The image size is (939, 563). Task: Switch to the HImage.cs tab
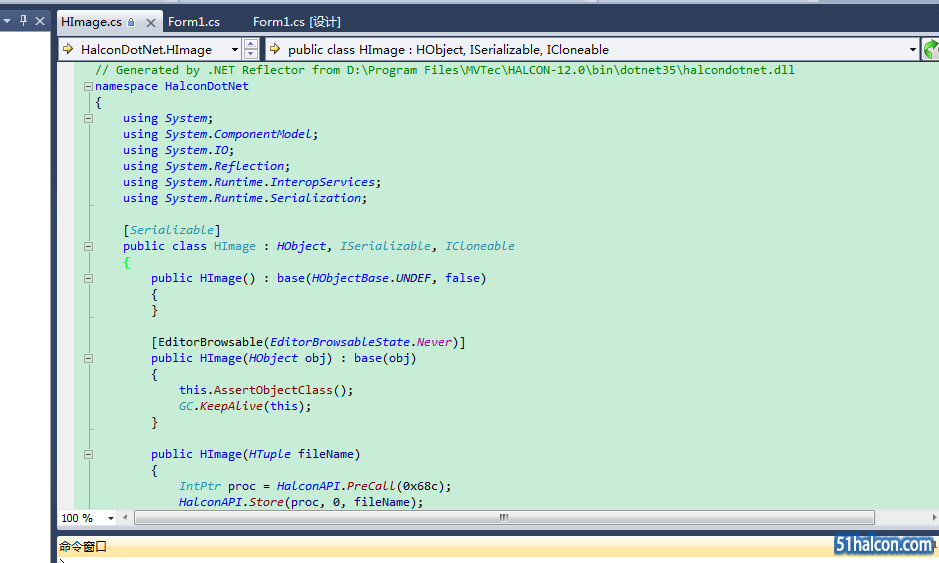pyautogui.click(x=91, y=22)
